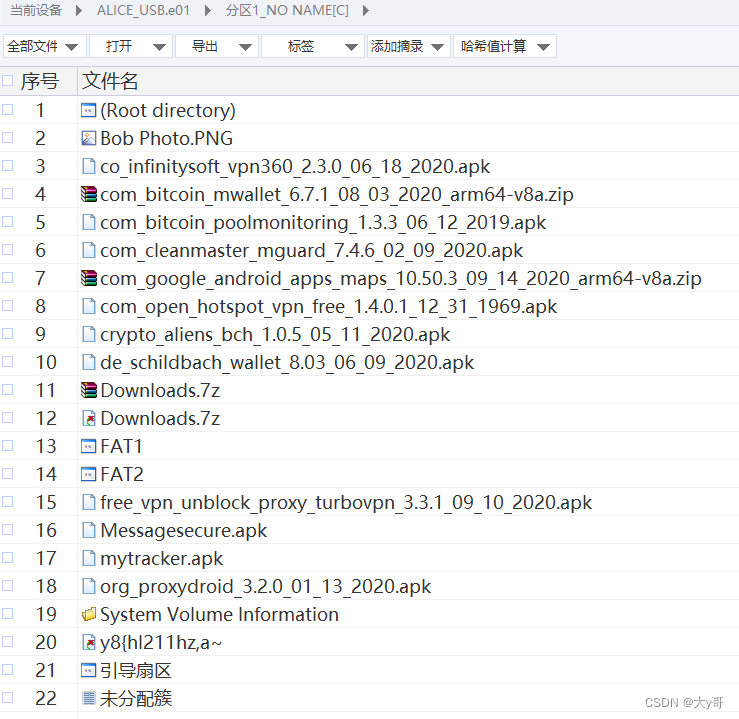Expand the arrow after 分区1_NO NAME[C] breadcrumb
This screenshot has width=739, height=719.
366,11
